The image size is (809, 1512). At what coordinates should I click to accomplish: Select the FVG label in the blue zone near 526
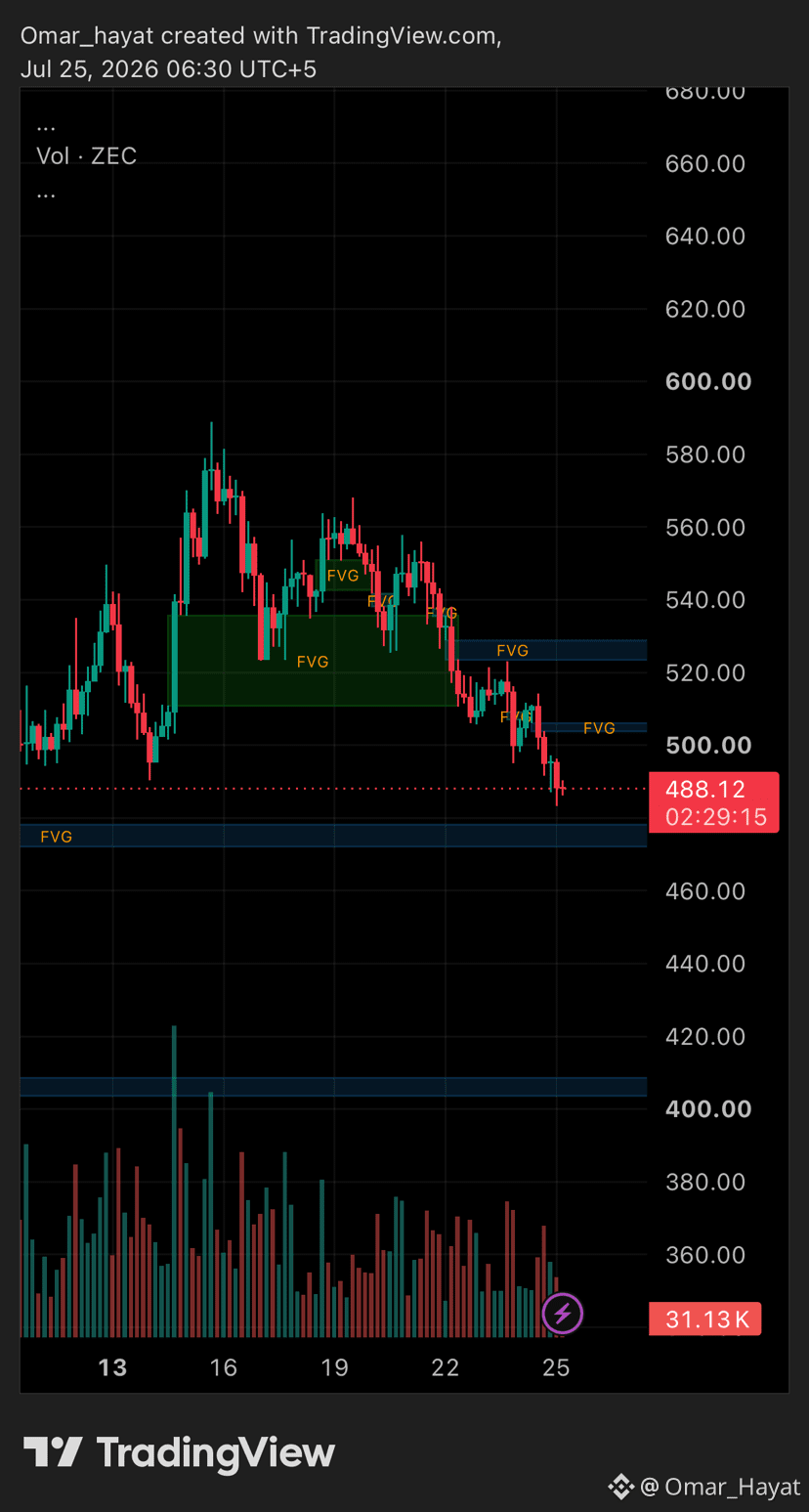pyautogui.click(x=513, y=650)
